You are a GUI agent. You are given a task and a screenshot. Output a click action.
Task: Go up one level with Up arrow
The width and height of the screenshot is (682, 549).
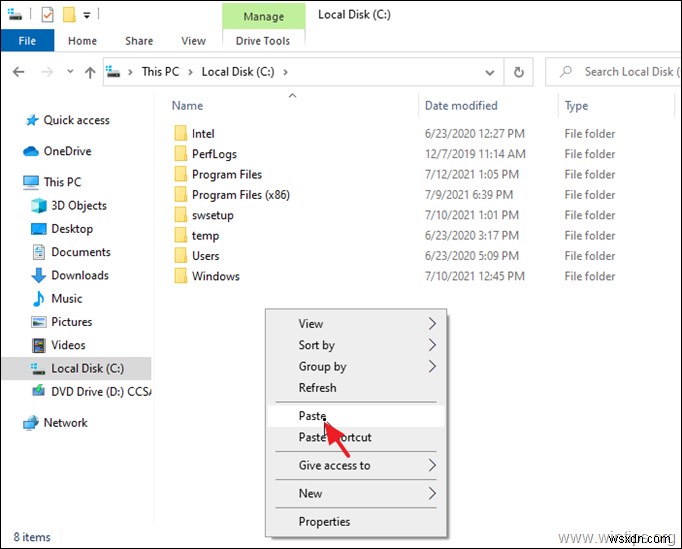click(90, 72)
